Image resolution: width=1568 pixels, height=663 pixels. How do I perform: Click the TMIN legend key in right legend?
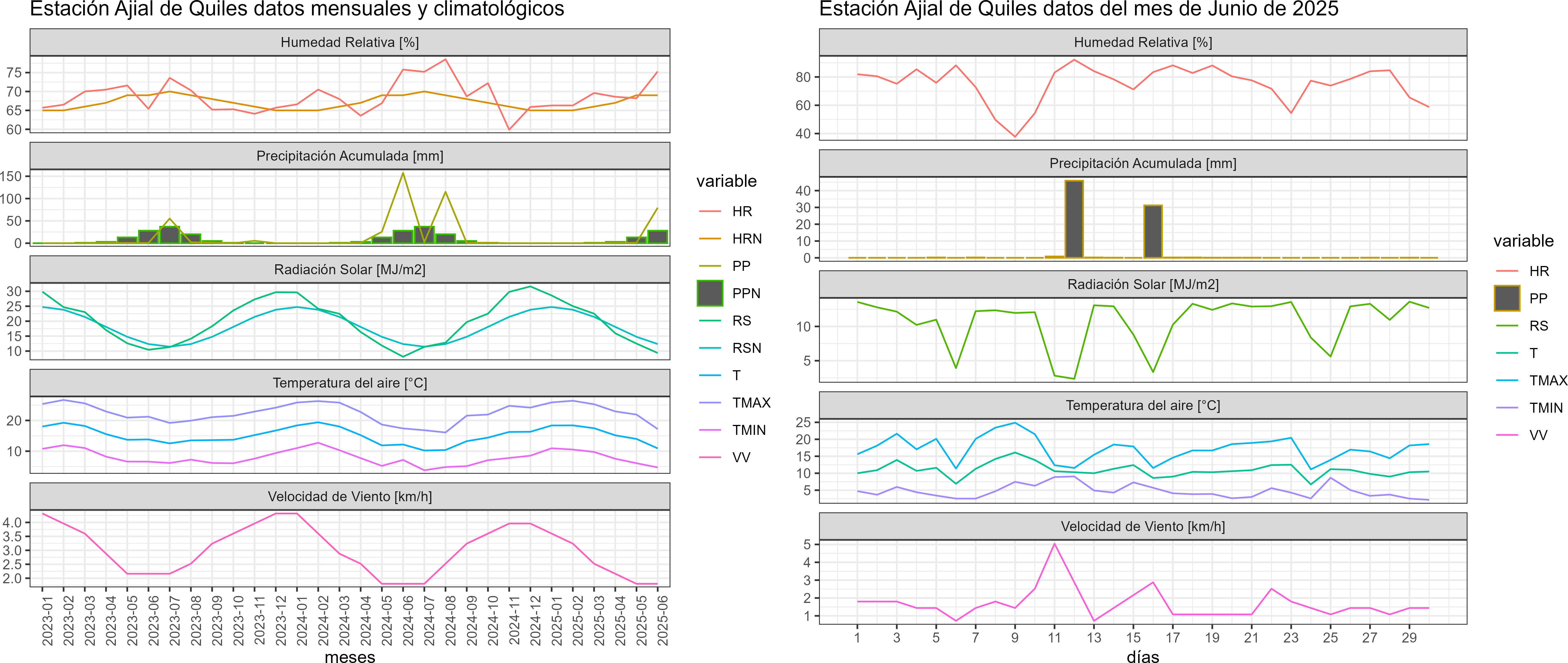pos(1507,408)
